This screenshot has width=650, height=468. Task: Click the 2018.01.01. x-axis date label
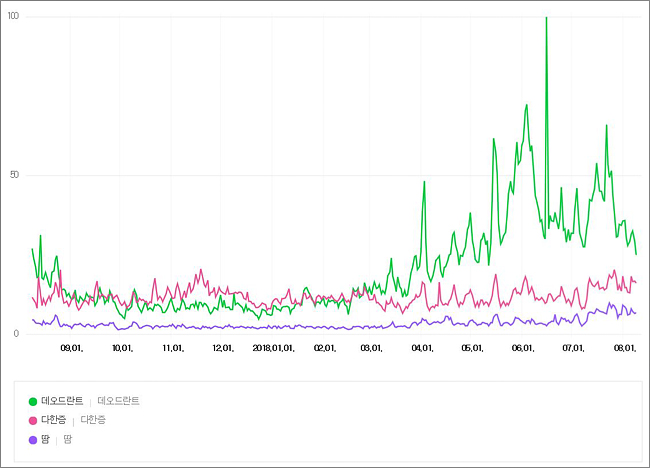274,348
